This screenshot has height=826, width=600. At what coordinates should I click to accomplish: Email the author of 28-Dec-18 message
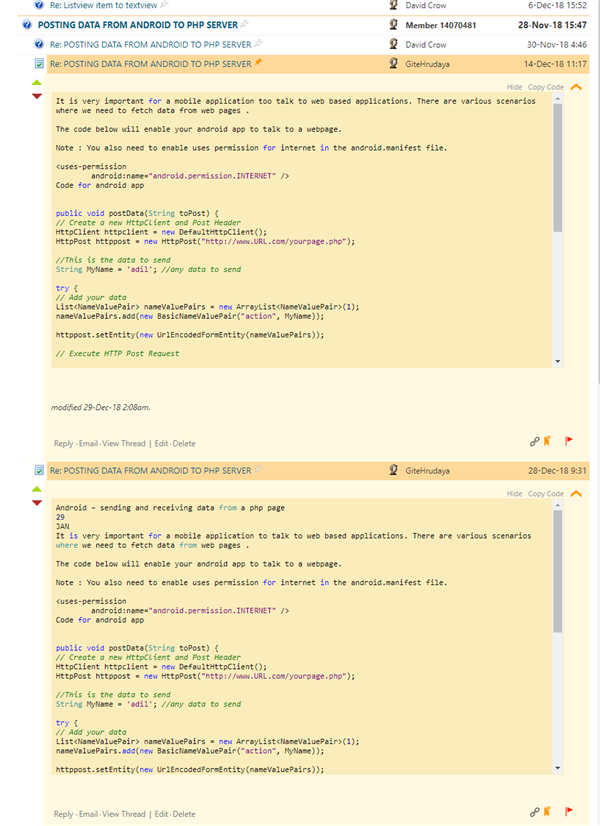click(88, 814)
